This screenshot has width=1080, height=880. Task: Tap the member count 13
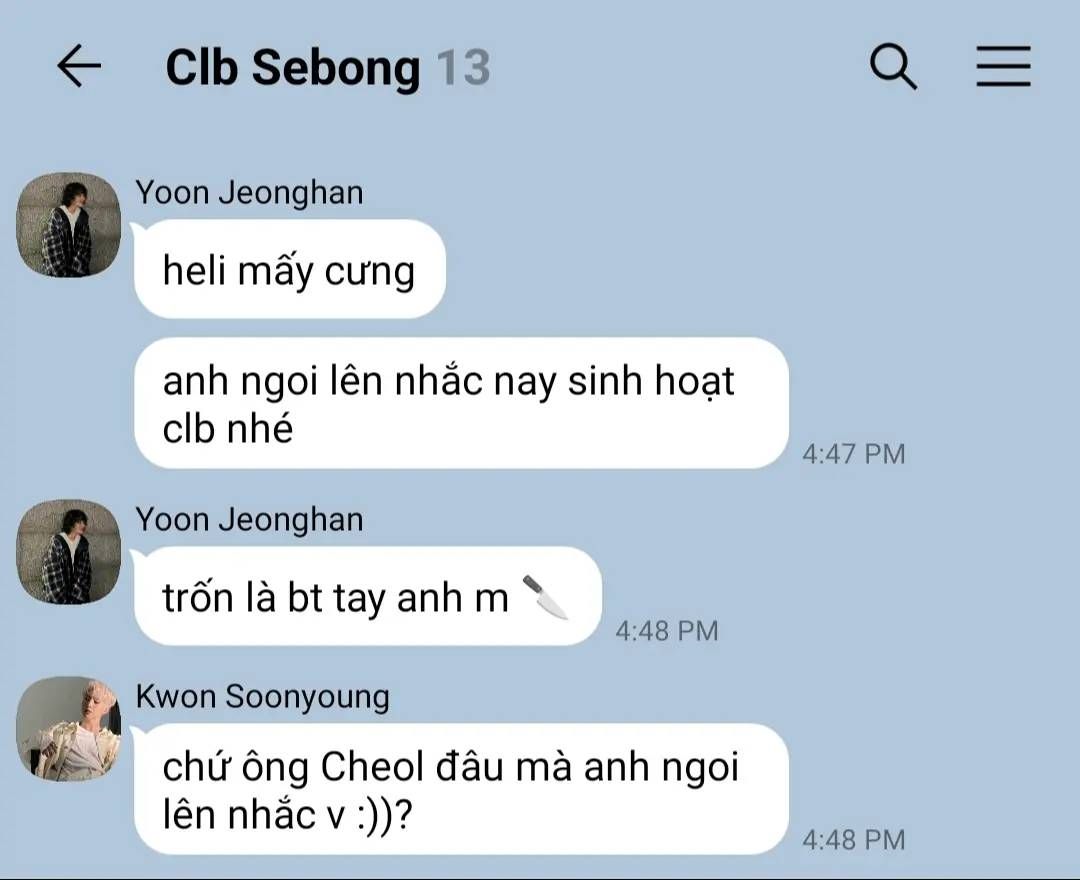point(464,67)
